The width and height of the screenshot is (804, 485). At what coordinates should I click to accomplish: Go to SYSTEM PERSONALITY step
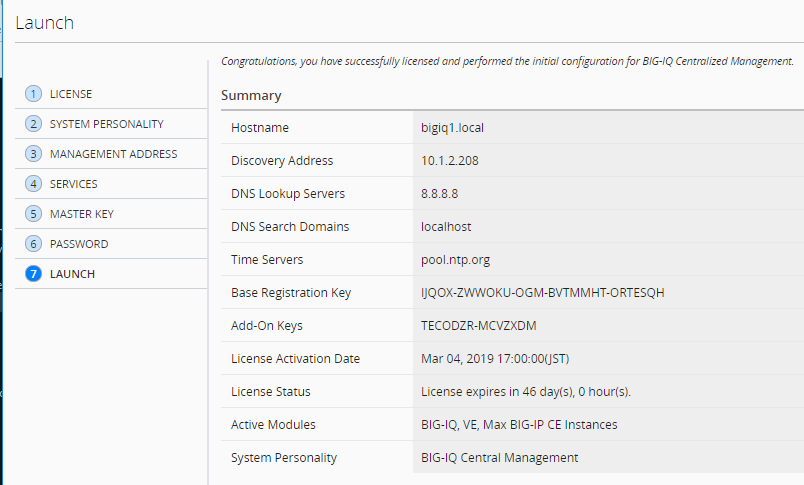click(107, 124)
